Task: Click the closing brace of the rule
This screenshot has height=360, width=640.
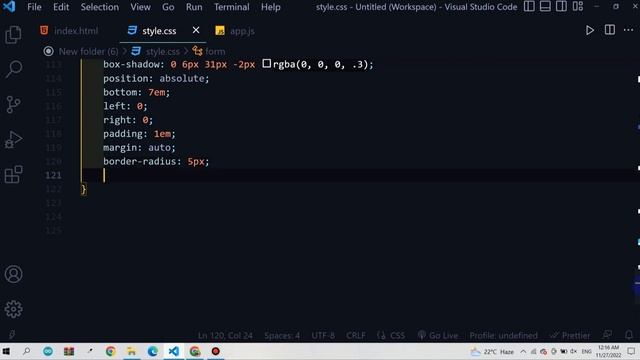Action: pyautogui.click(x=83, y=189)
